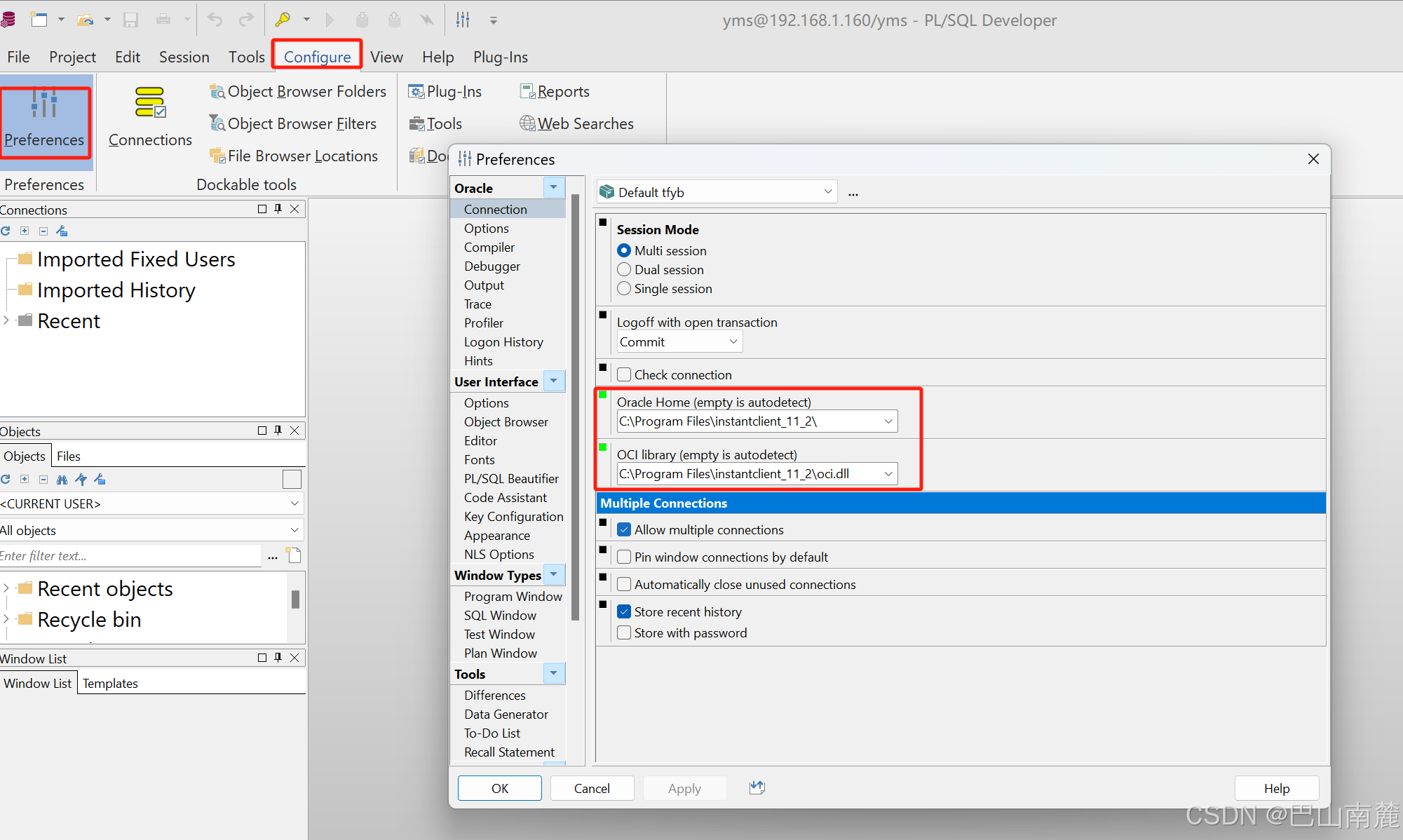Open the Configure ribbon tab
Image resolution: width=1403 pixels, height=840 pixels.
[317, 57]
